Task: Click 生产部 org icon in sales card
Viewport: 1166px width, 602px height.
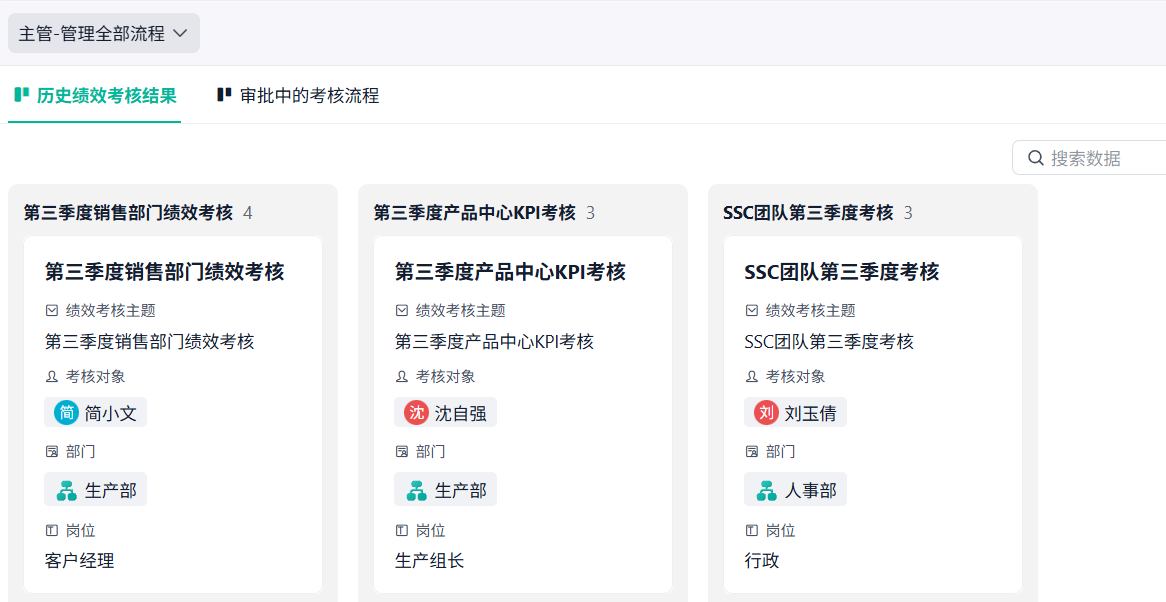Action: (67, 490)
